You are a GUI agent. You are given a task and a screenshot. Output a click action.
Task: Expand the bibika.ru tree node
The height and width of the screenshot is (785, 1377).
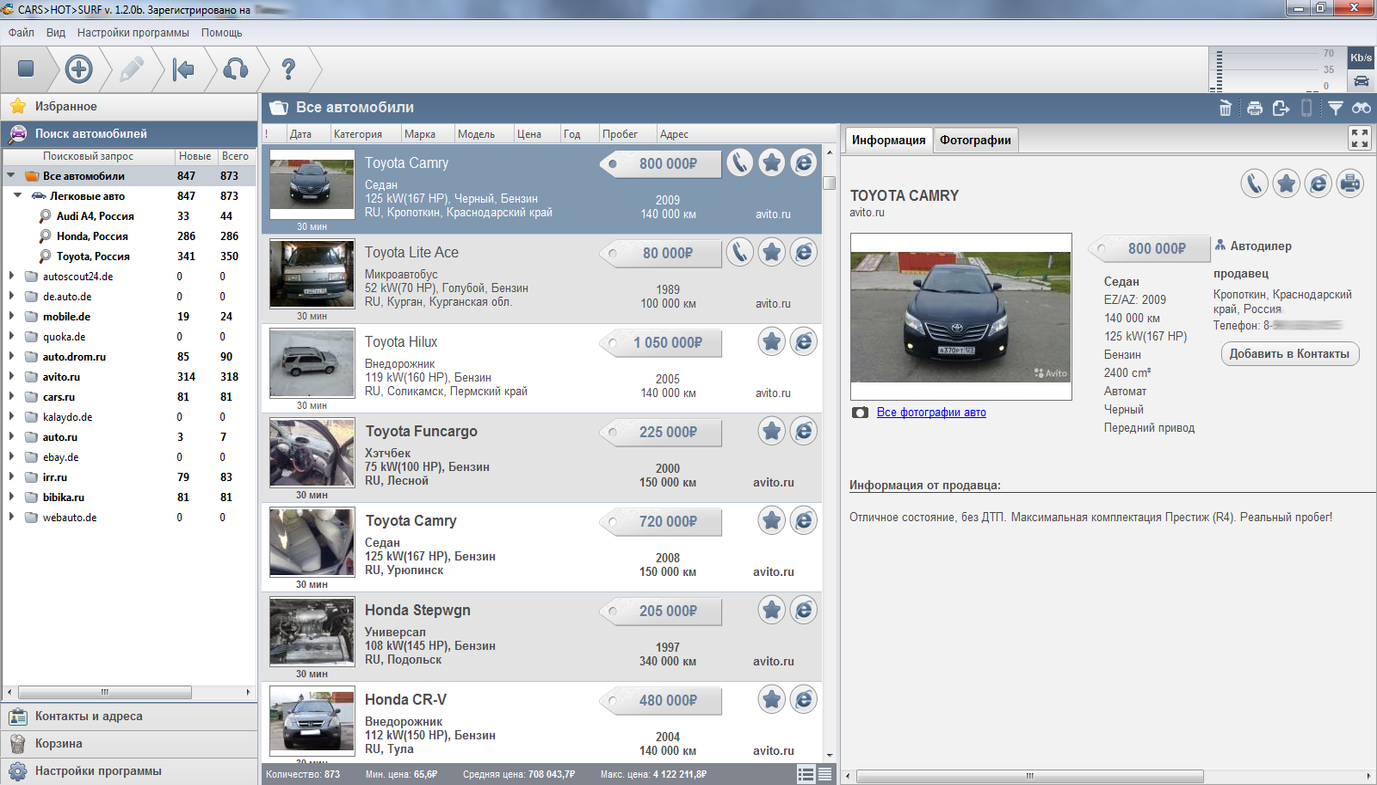pyautogui.click(x=11, y=497)
